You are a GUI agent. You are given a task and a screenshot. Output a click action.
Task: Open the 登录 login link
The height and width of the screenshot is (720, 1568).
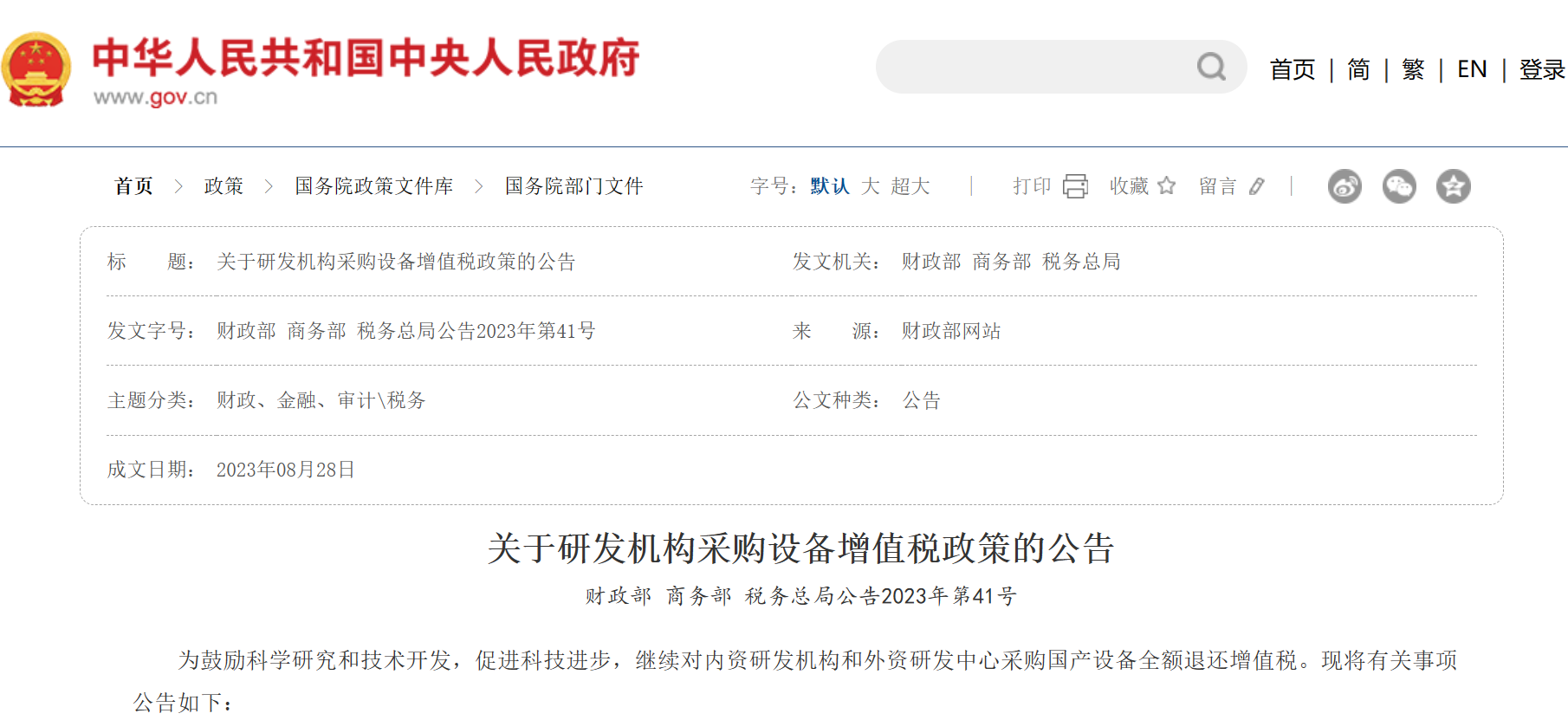click(1542, 69)
